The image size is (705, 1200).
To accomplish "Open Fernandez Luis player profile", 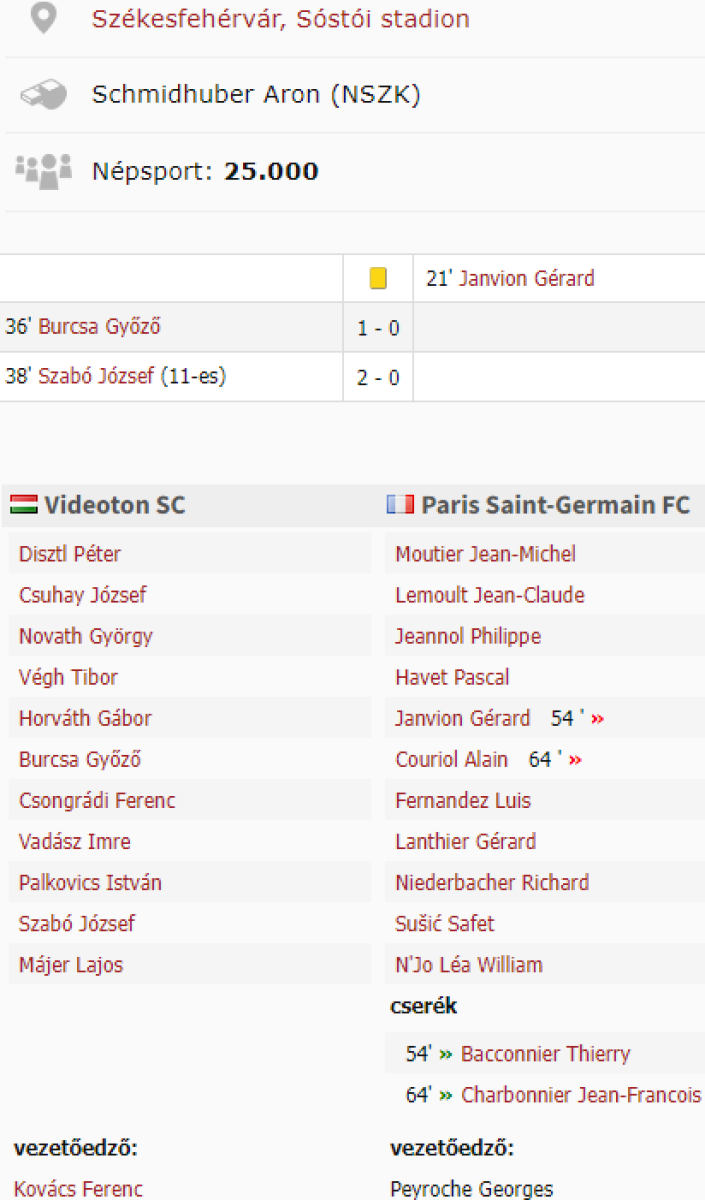I will tap(463, 801).
